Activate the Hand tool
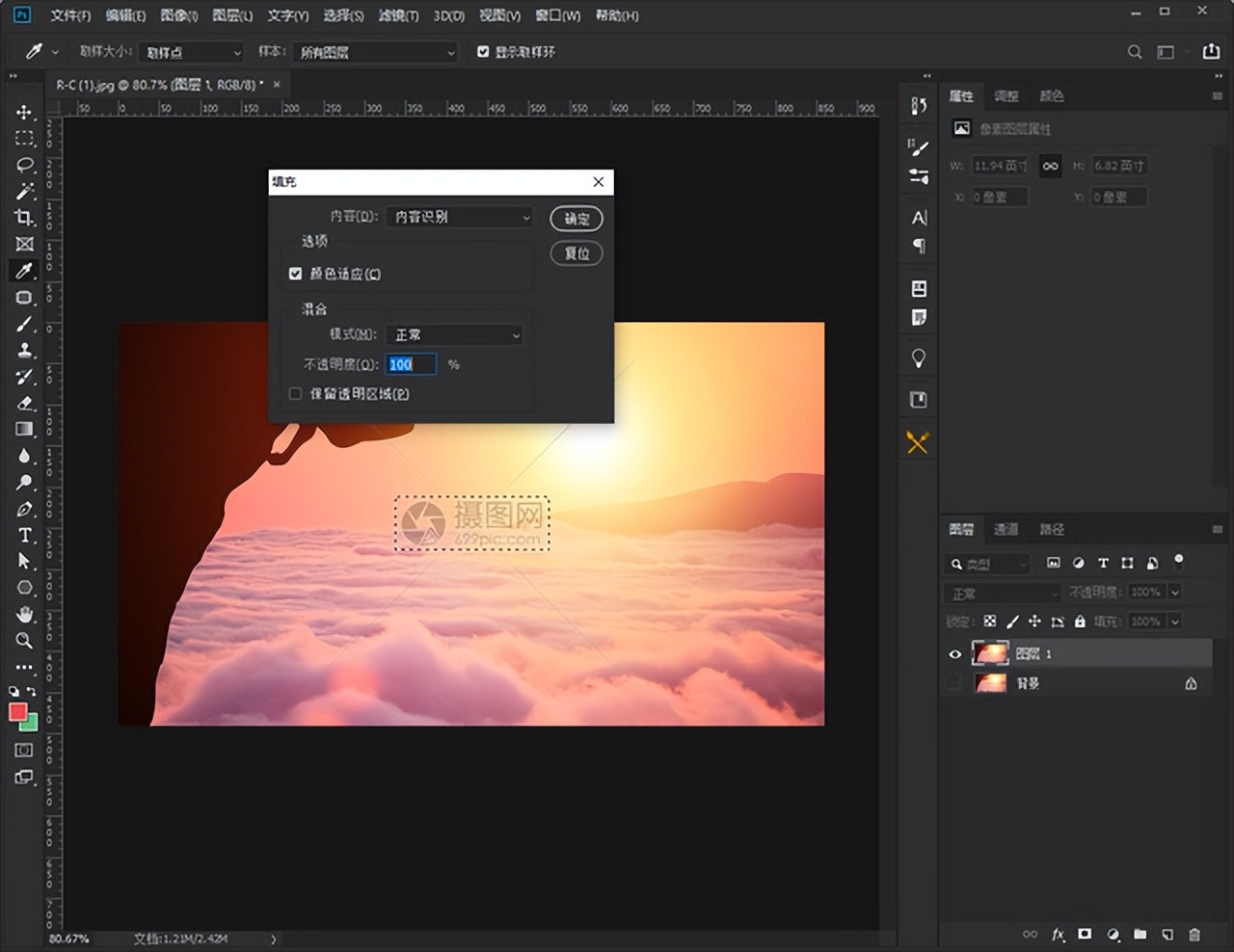Screen dimensions: 1234x952 (25, 614)
